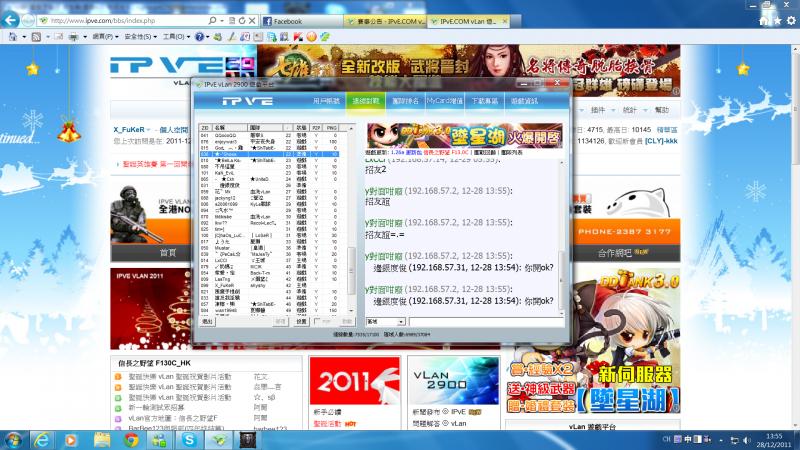Viewport: 800px width, 450px height.
Task: Click the Internet Explorer taskbar icon
Action: click(42, 440)
